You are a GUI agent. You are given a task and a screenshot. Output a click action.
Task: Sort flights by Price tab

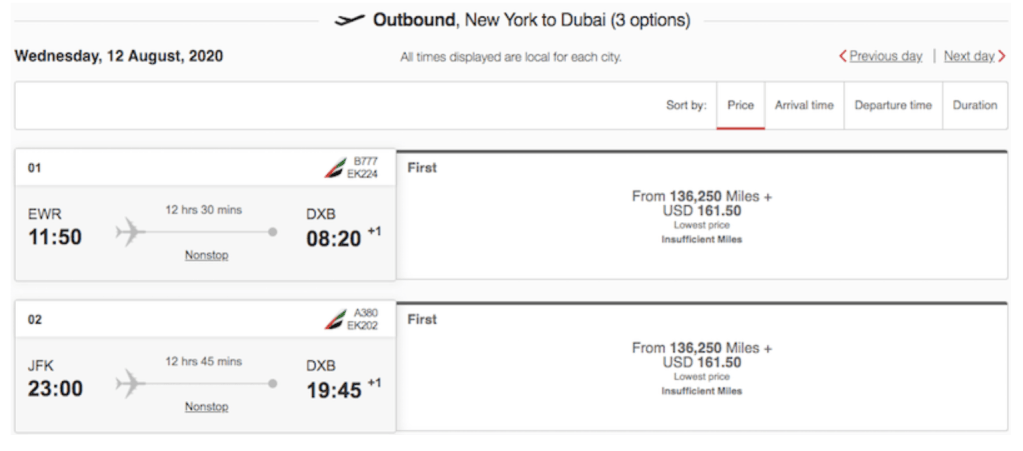[741, 105]
